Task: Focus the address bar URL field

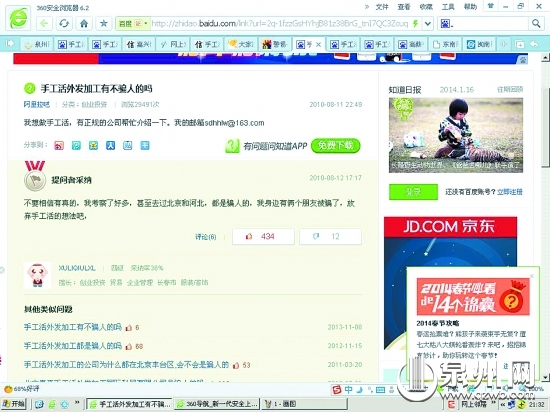Action: 281,23
